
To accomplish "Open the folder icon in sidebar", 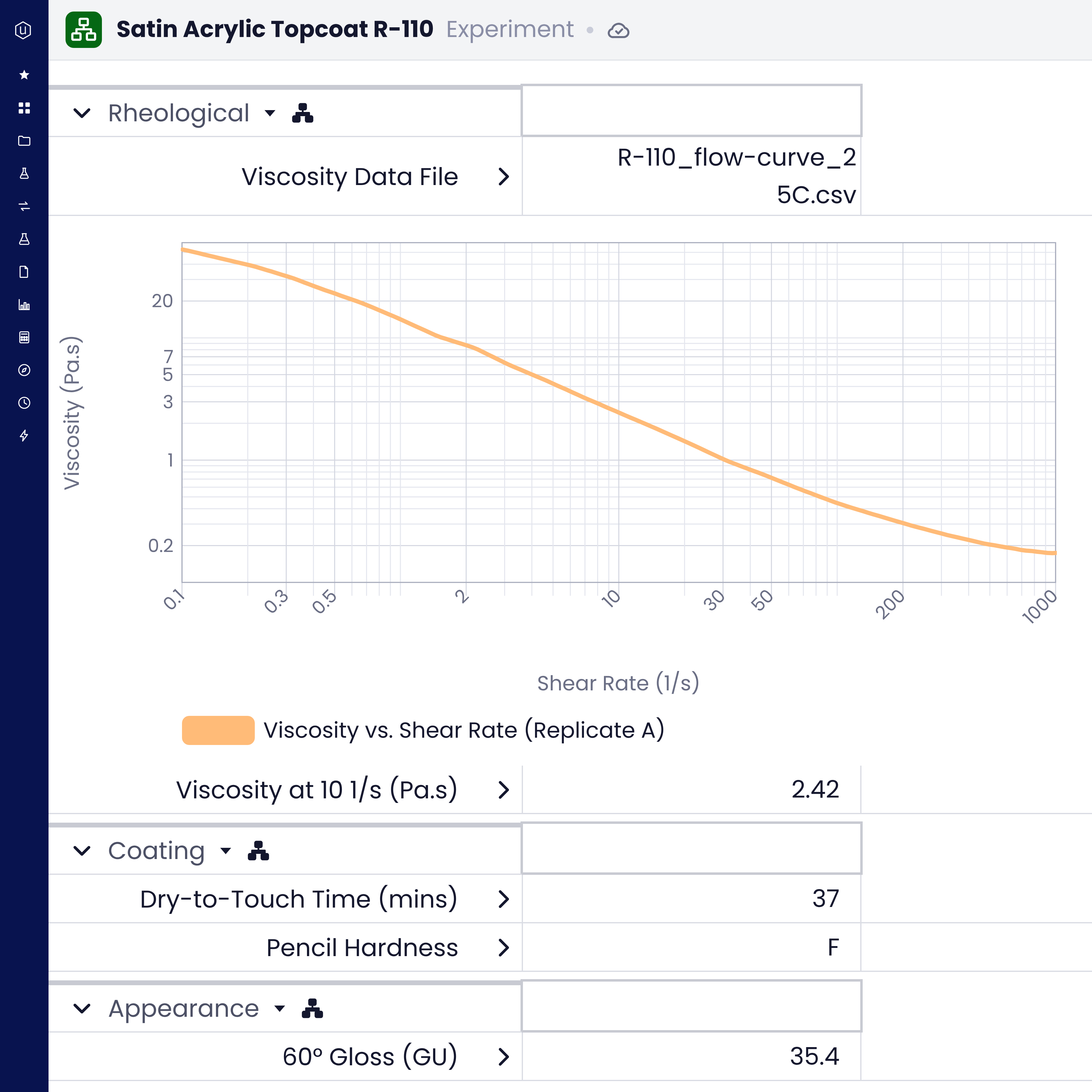I will (x=24, y=141).
